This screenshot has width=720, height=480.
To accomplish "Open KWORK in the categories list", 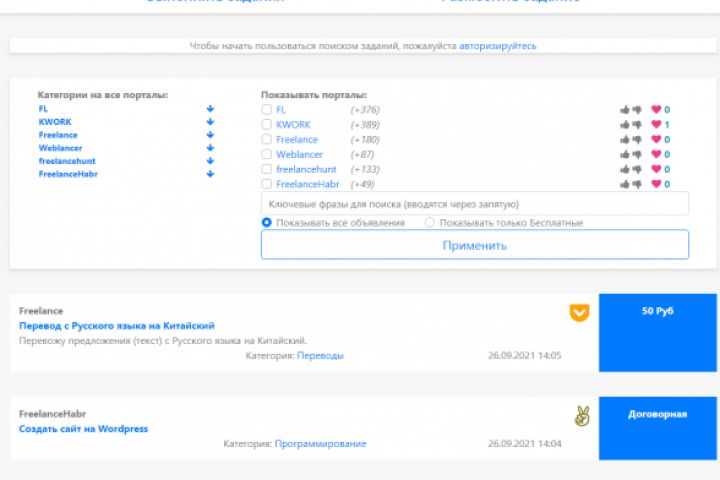I will coord(55,122).
